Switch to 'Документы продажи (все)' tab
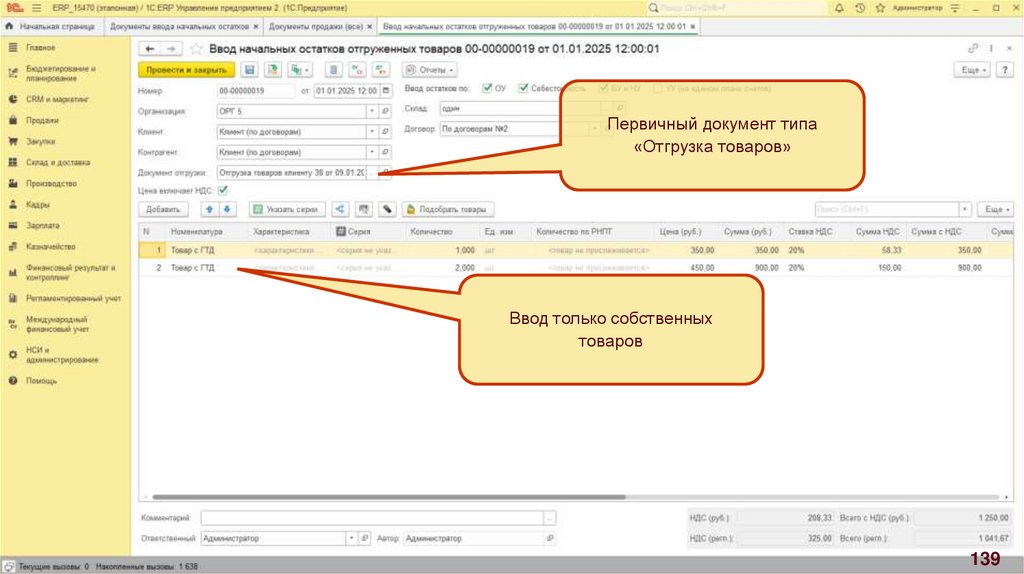This screenshot has width=1024, height=574. (x=315, y=27)
